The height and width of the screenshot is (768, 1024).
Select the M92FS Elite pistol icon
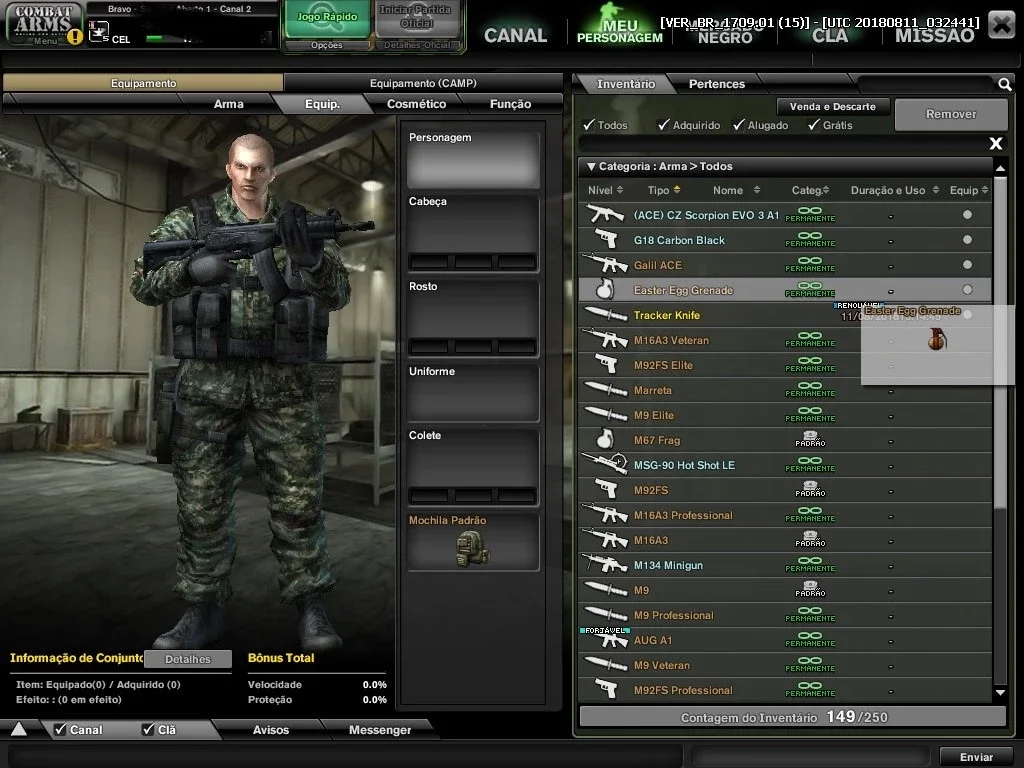tap(606, 364)
